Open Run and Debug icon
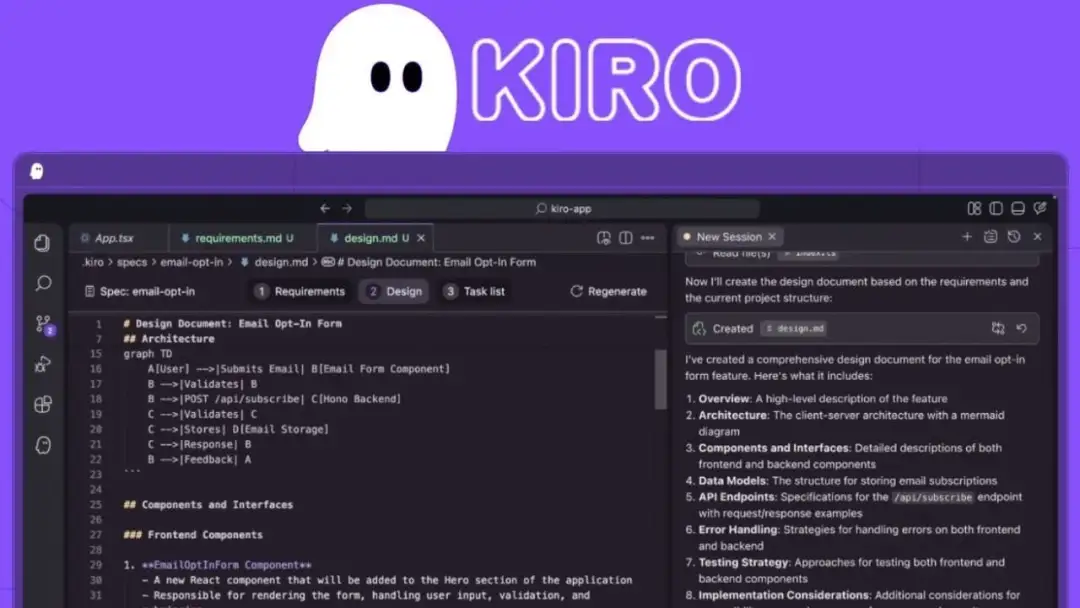Screen dimensions: 1080x608 pos(43,364)
